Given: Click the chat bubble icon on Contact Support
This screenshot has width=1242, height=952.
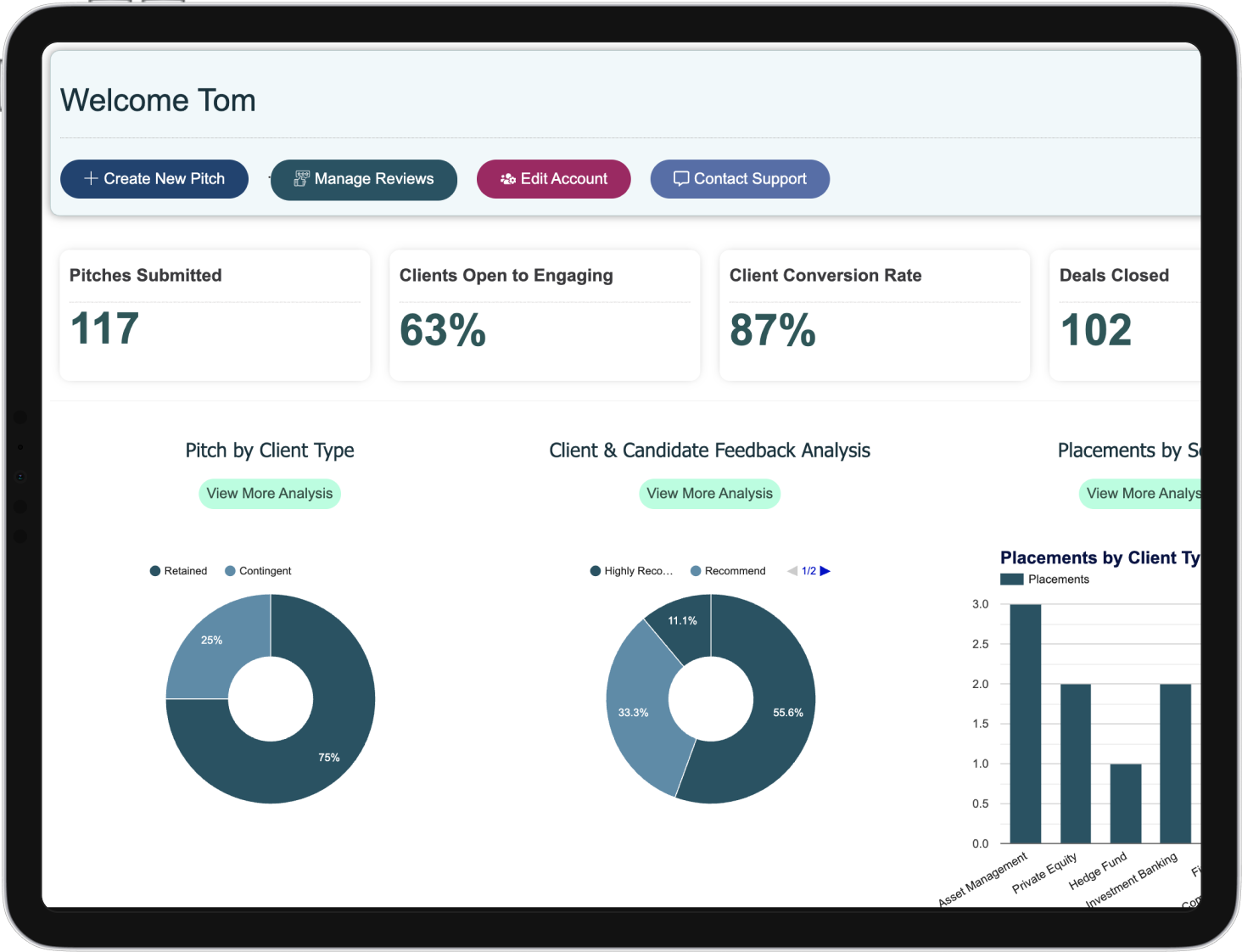Looking at the screenshot, I should (x=682, y=178).
